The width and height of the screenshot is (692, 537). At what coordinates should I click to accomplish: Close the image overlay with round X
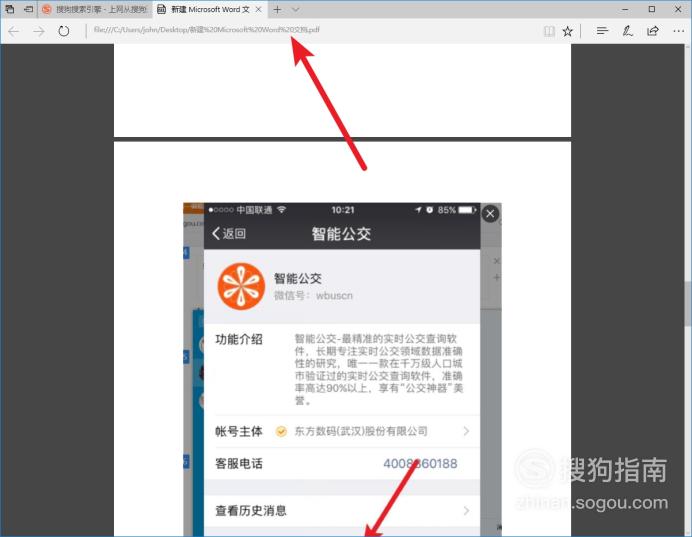[x=490, y=214]
